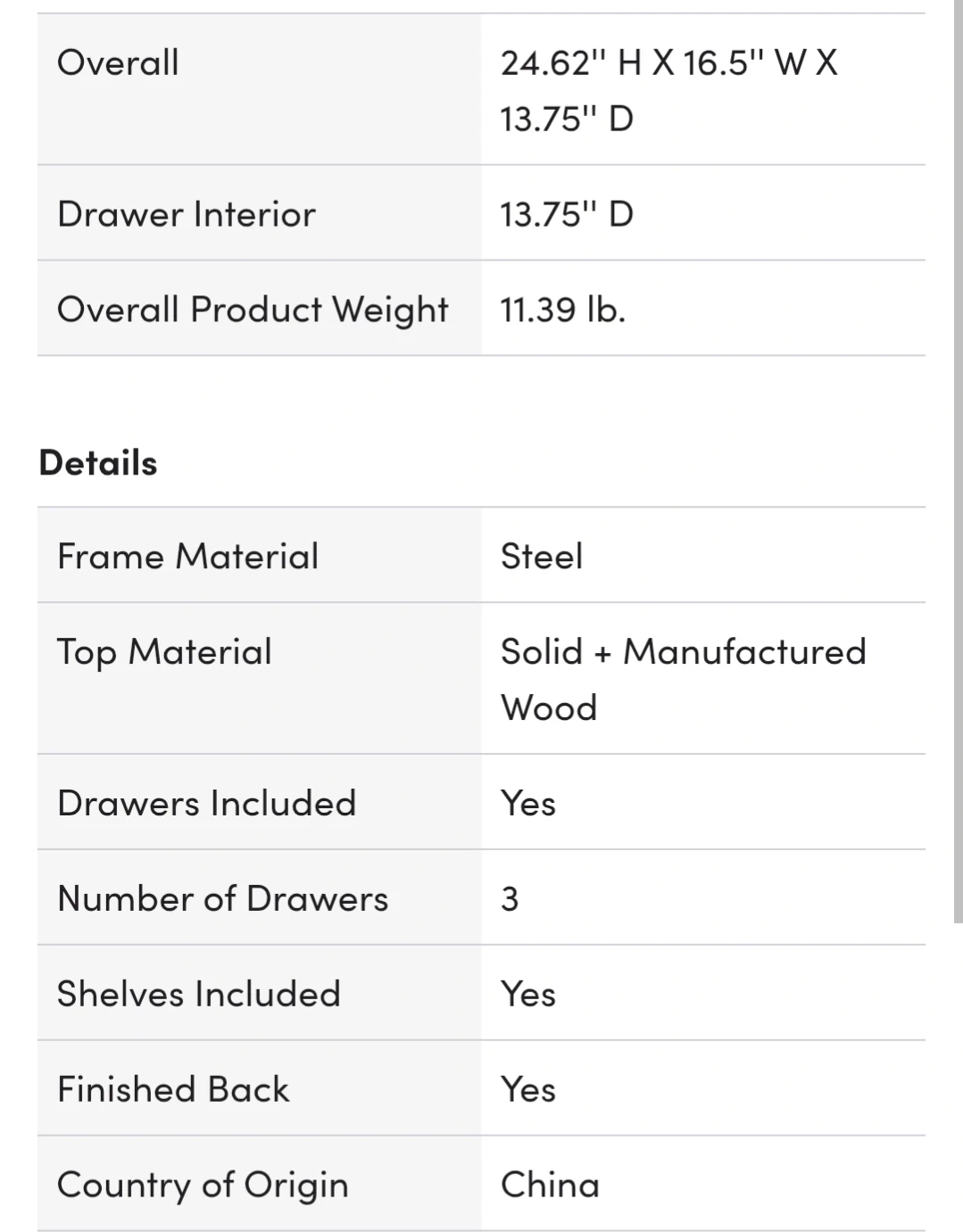Click the Steel frame material value

pyautogui.click(x=542, y=557)
